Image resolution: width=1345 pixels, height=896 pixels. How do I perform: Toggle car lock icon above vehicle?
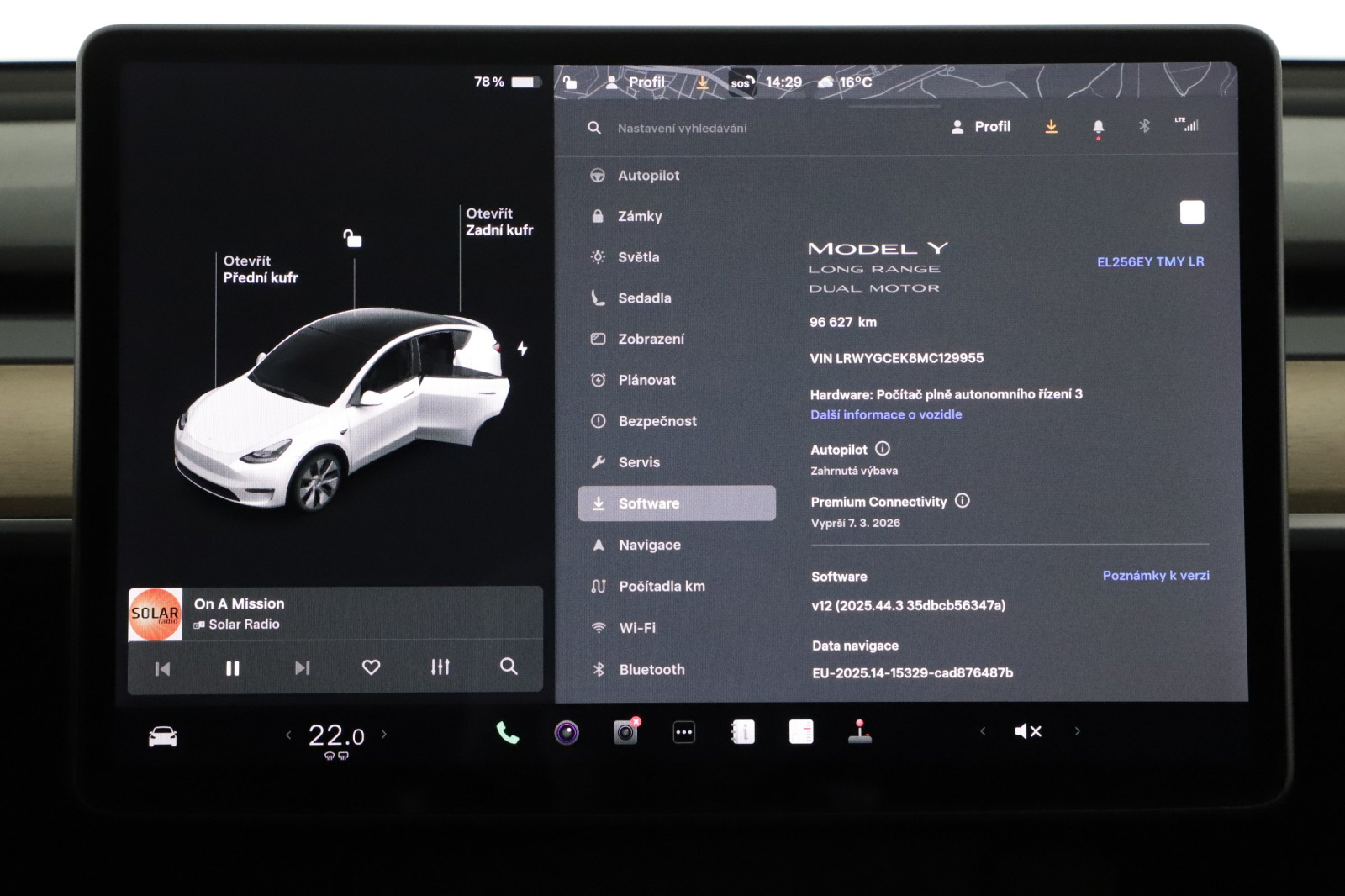(353, 240)
